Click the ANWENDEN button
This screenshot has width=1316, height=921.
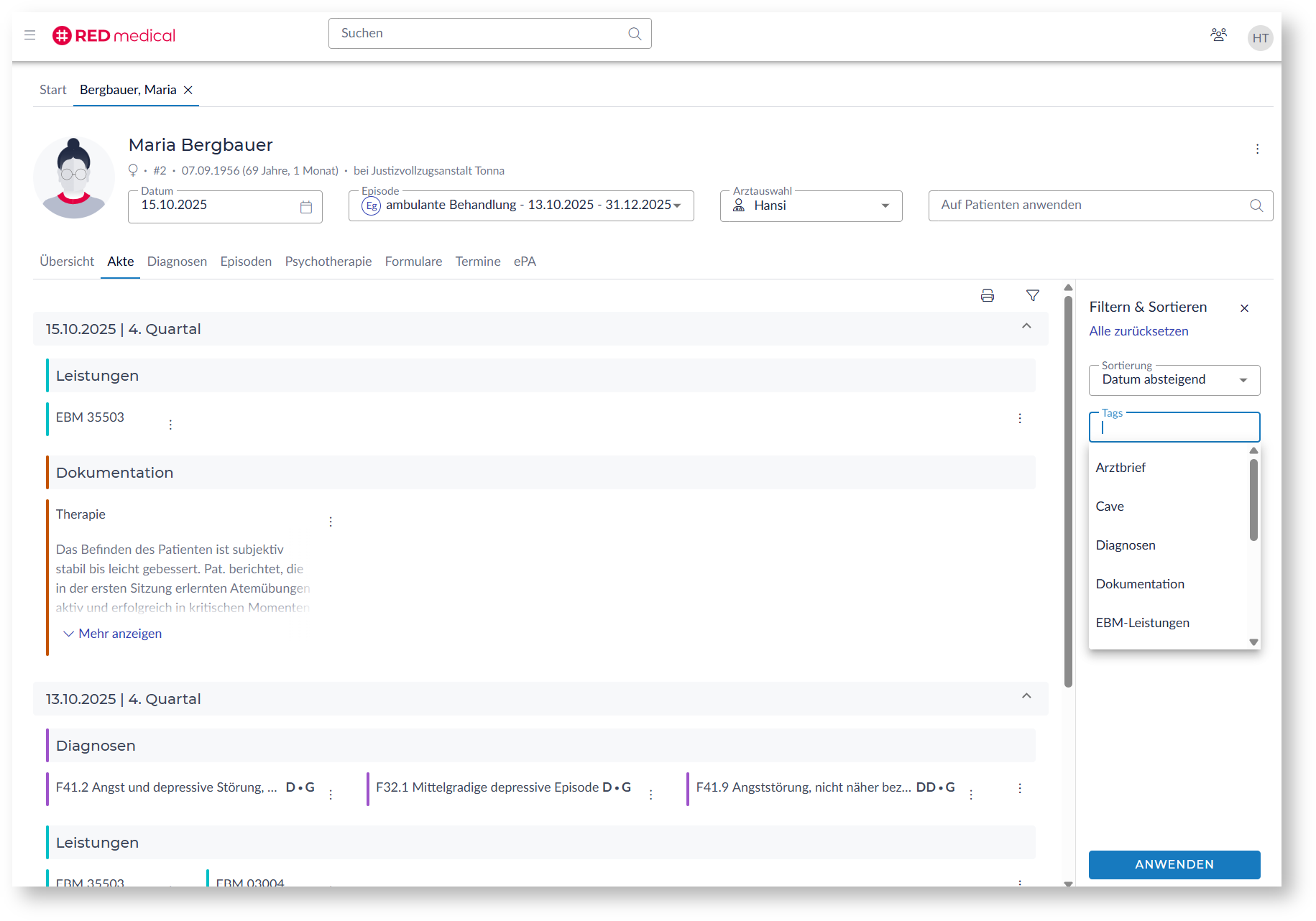[x=1174, y=864]
